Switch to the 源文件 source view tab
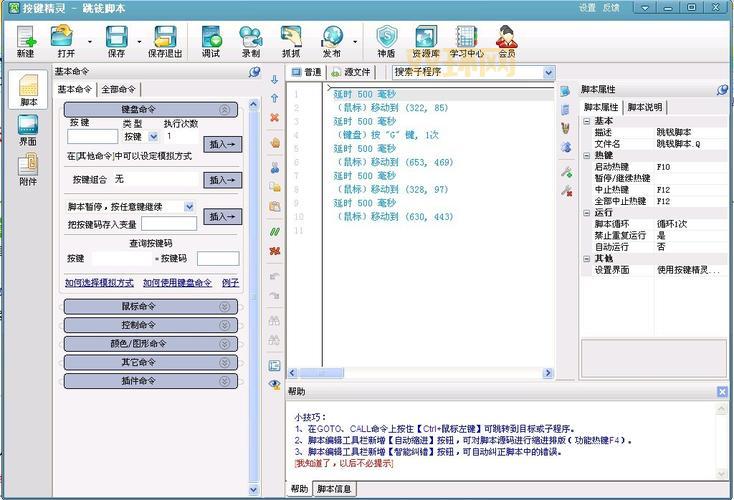This screenshot has width=734, height=500. pos(351,72)
